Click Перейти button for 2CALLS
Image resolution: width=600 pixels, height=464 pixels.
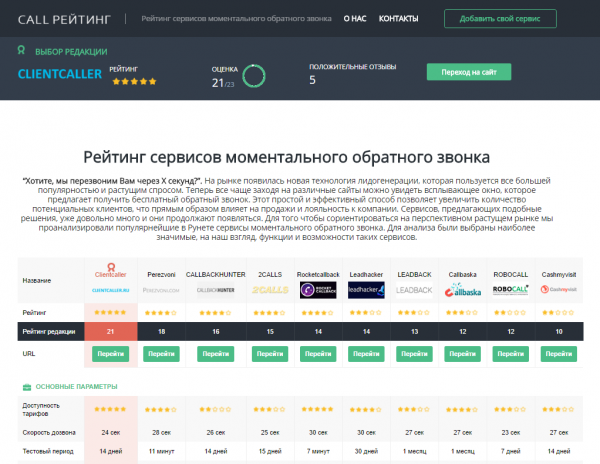[270, 354]
